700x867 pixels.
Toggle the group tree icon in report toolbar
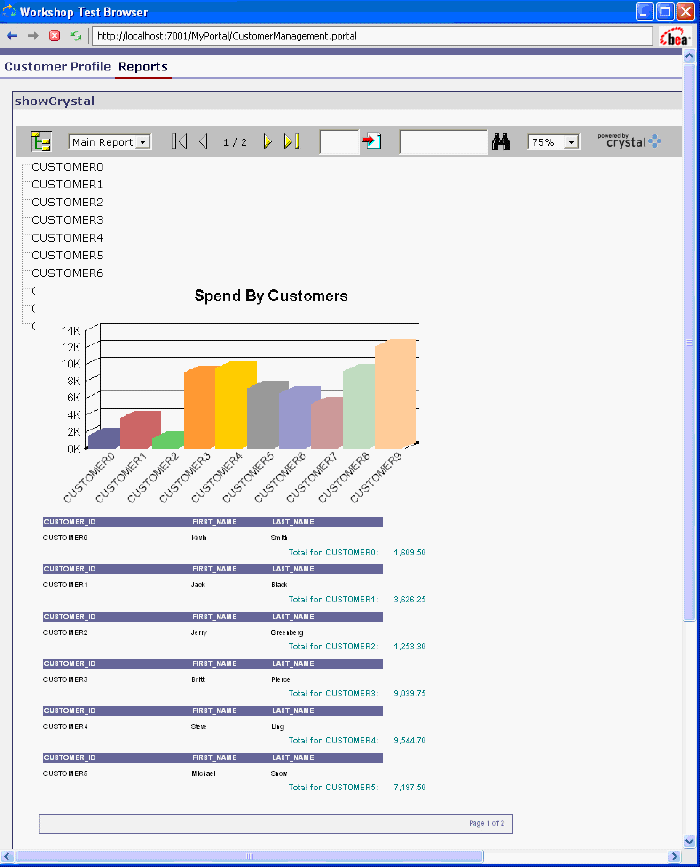[x=41, y=142]
